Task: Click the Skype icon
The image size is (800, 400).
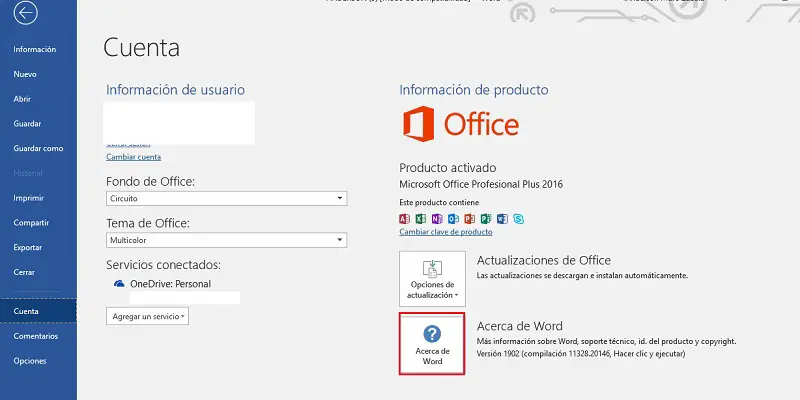Action: click(518, 219)
